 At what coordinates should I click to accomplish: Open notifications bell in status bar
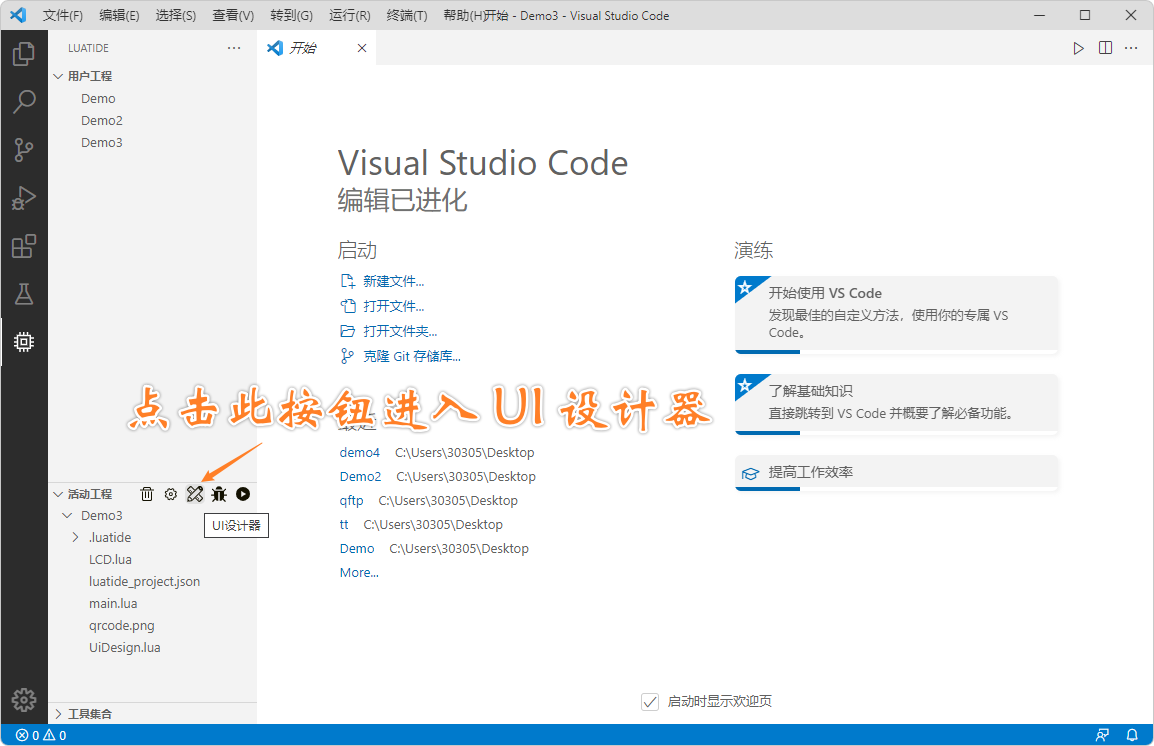pos(1132,735)
